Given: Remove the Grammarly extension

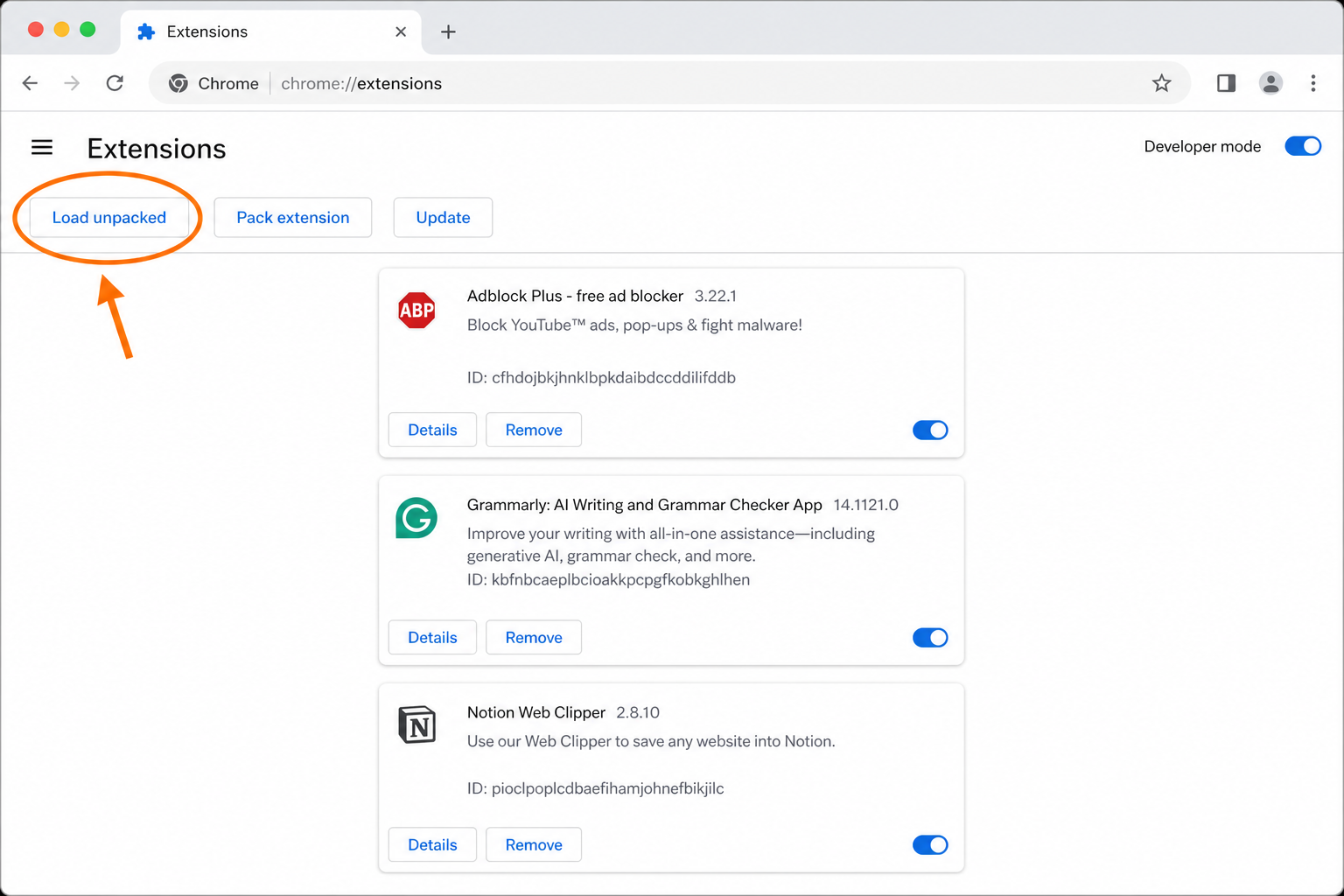Looking at the screenshot, I should coord(534,637).
